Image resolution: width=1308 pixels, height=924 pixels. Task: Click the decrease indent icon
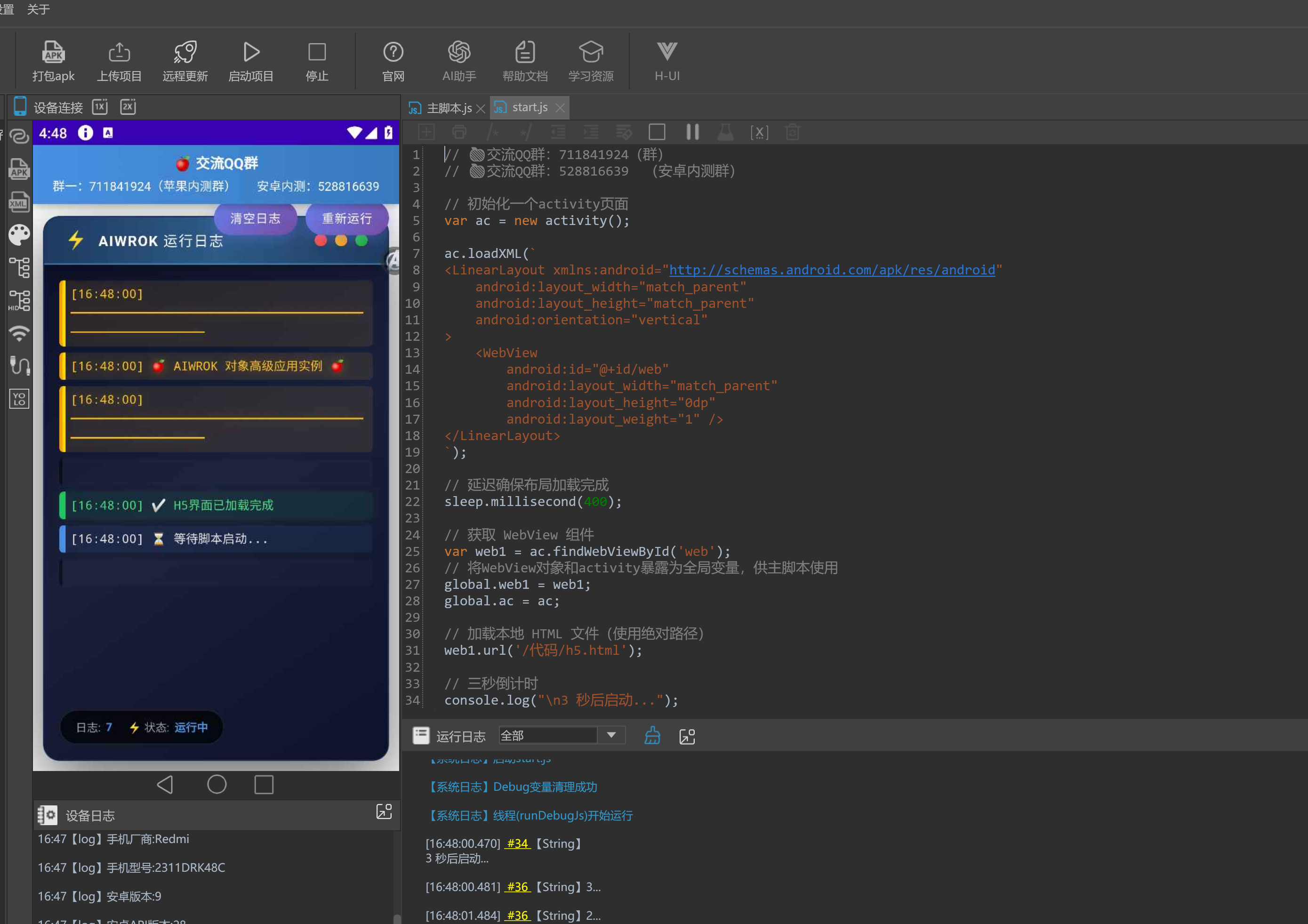(x=558, y=132)
